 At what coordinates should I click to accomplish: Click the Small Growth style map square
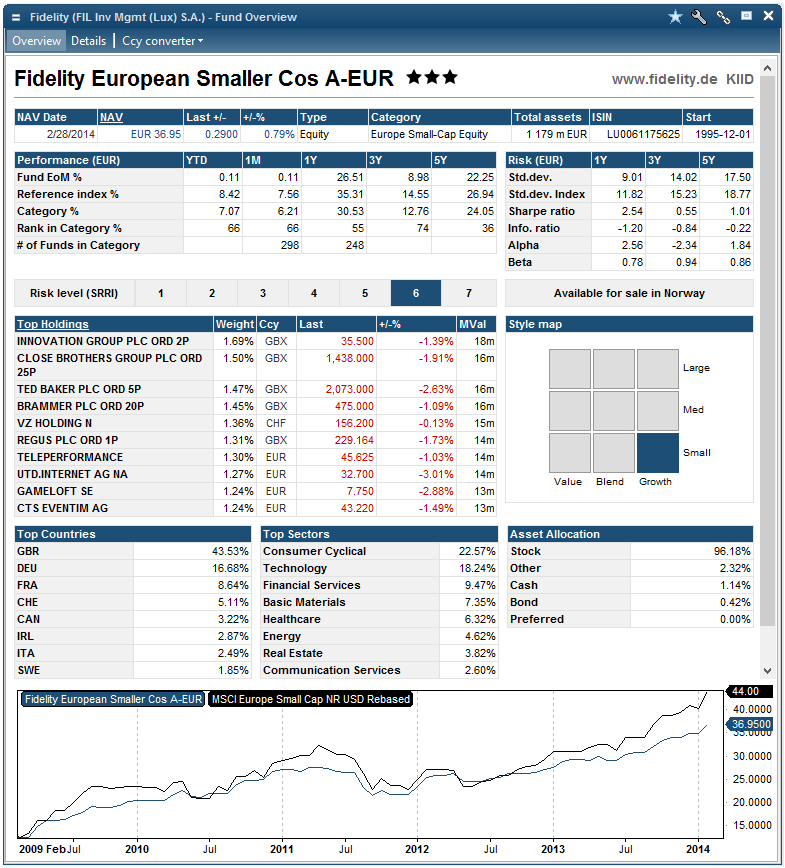coord(658,453)
